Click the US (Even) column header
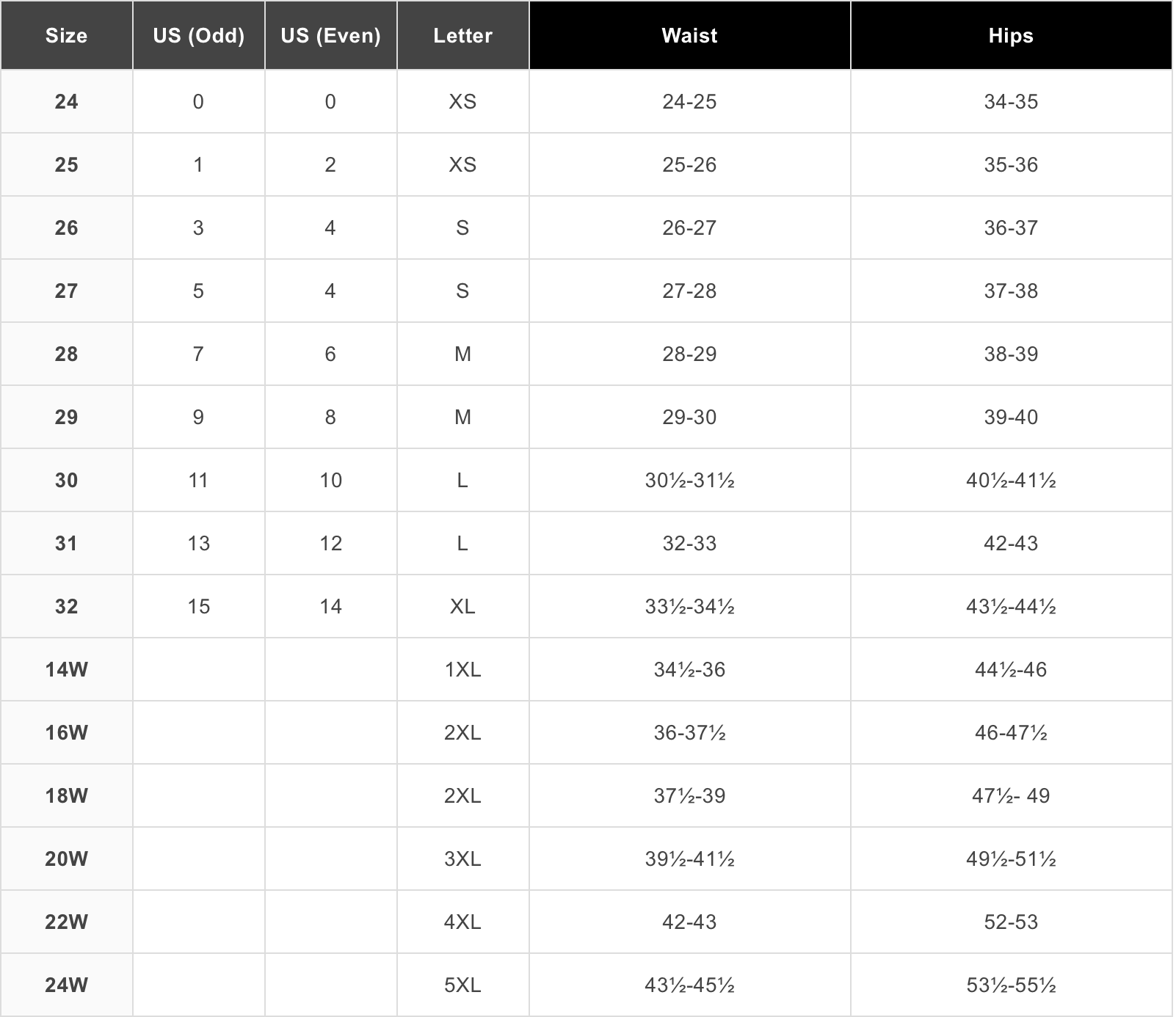Viewport: 1176px width, 1017px height. pos(331,35)
